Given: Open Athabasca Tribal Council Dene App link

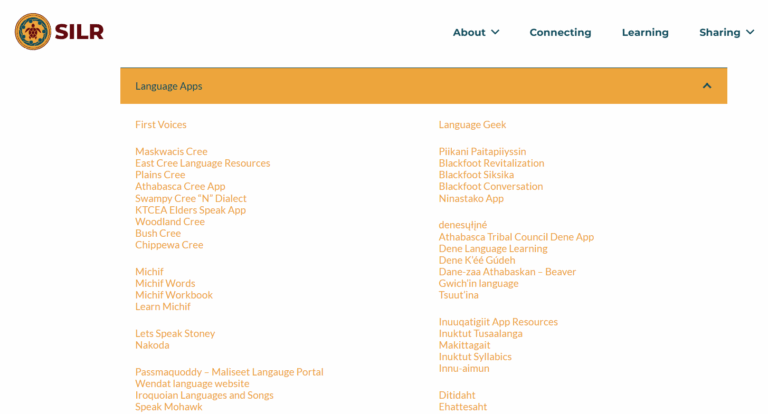Looking at the screenshot, I should click(516, 237).
